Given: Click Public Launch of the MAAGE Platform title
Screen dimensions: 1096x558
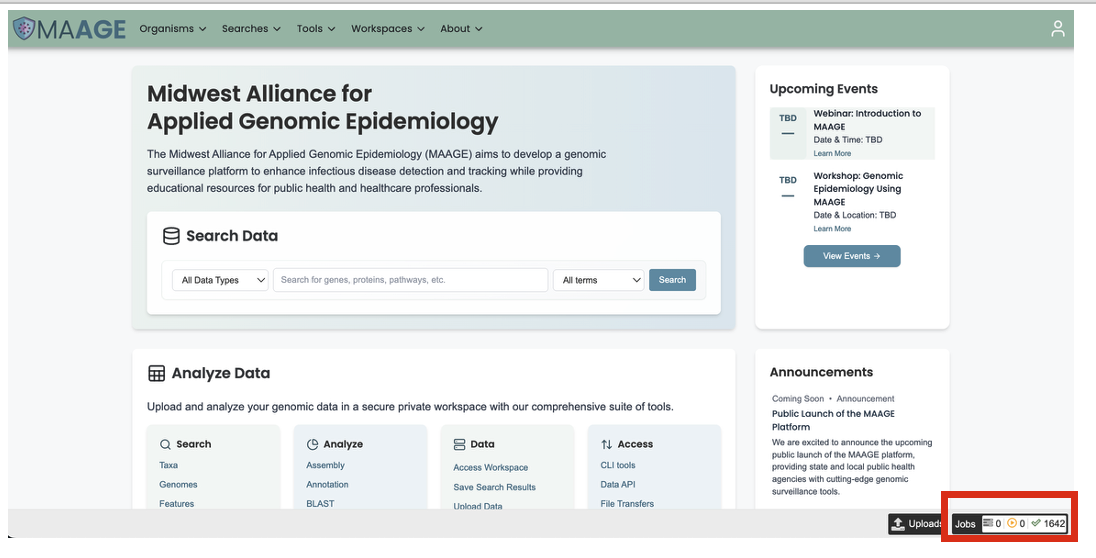Looking at the screenshot, I should [833, 420].
